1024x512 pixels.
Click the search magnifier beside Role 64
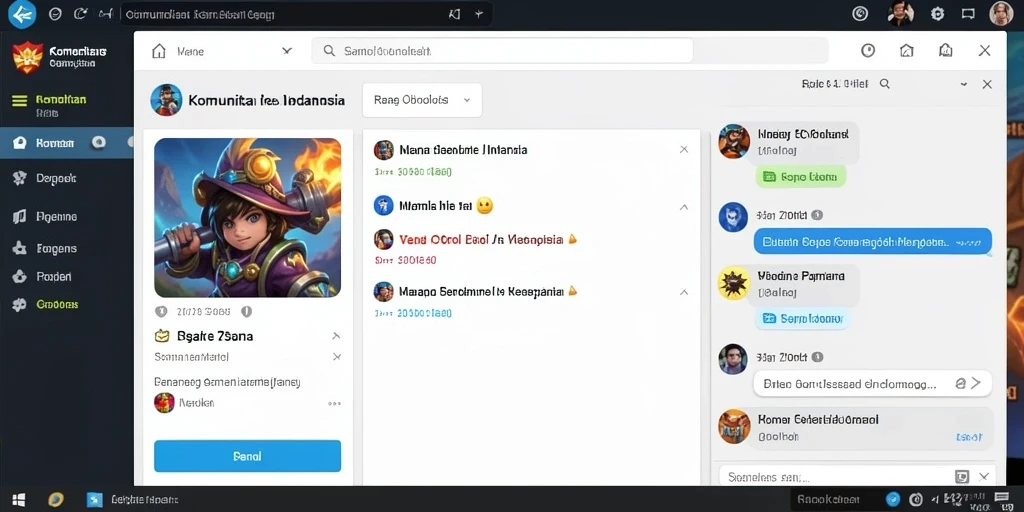(884, 84)
